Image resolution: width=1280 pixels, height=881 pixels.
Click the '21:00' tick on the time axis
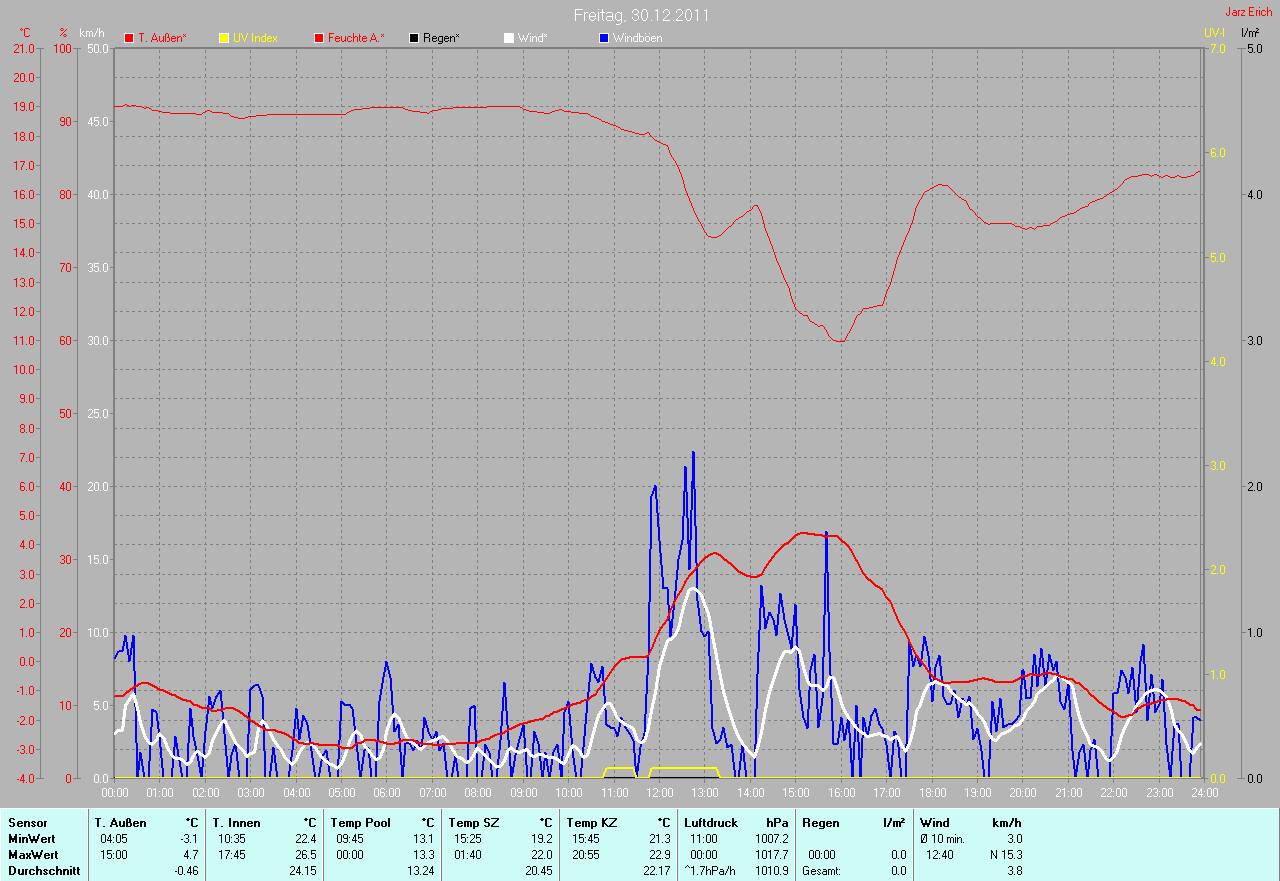[1068, 793]
